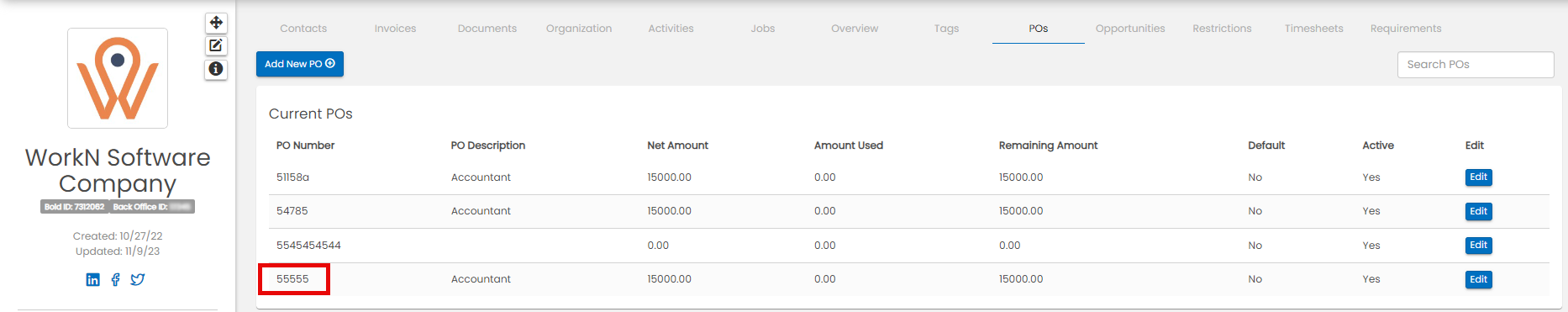Image resolution: width=1568 pixels, height=312 pixels.
Task: Switch to the Contacts tab
Action: click(x=303, y=29)
